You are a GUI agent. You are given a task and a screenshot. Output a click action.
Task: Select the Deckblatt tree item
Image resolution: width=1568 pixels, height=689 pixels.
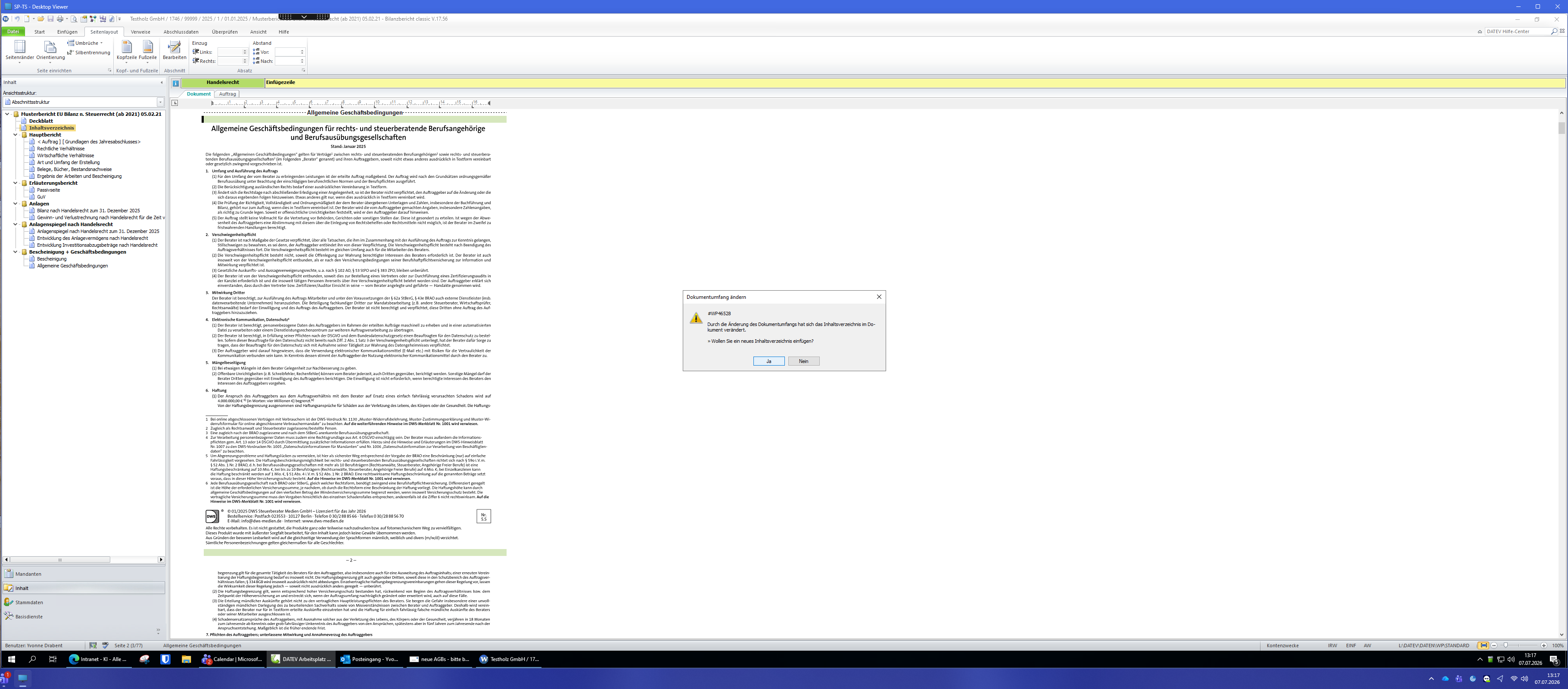41,121
